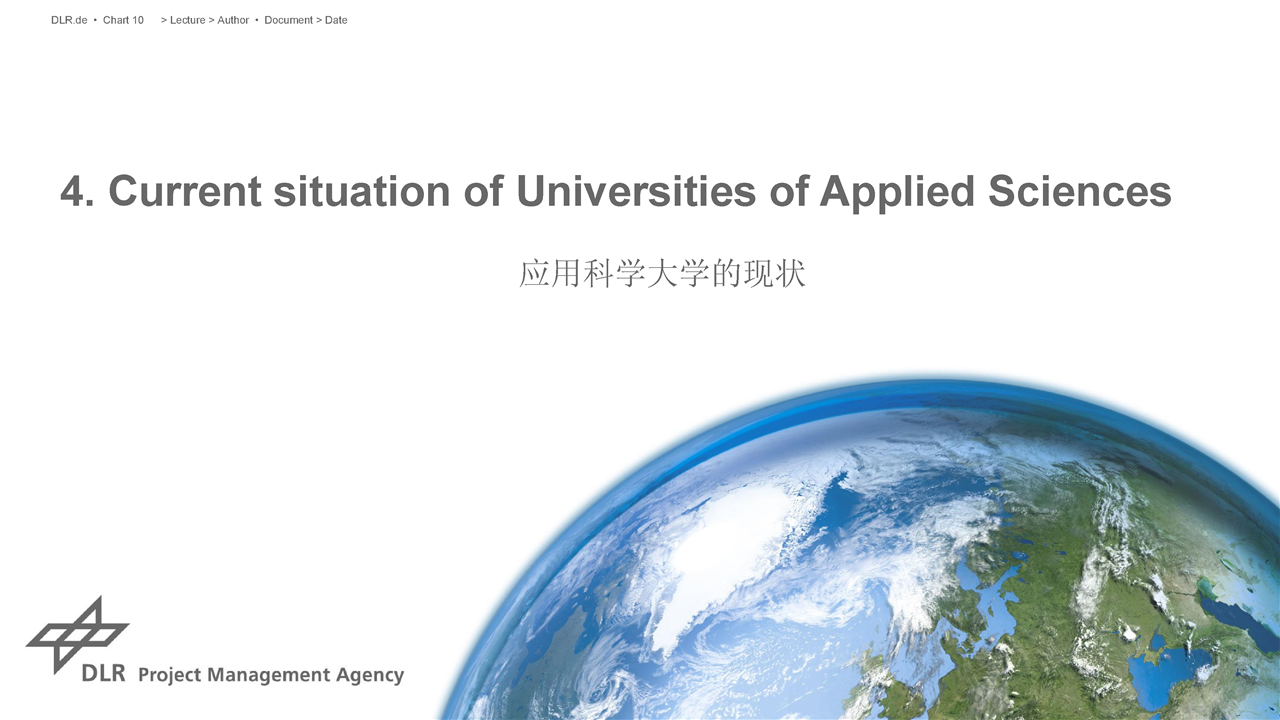Click the bold DLR letters beside the logo
The width and height of the screenshot is (1280, 720).
coord(104,674)
